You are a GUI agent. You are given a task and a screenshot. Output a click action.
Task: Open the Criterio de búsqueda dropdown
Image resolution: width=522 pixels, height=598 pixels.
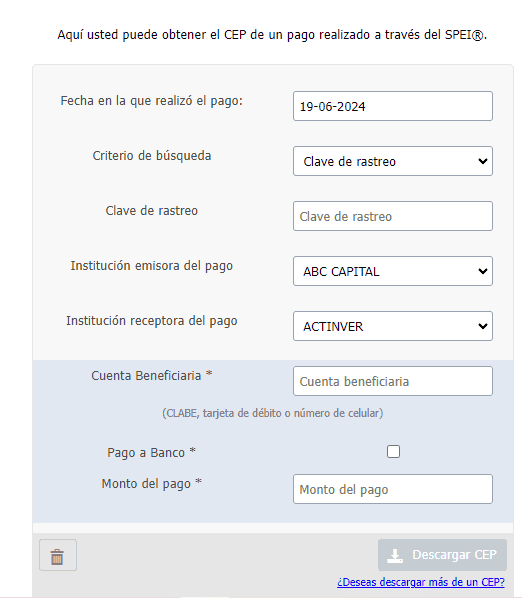point(393,161)
